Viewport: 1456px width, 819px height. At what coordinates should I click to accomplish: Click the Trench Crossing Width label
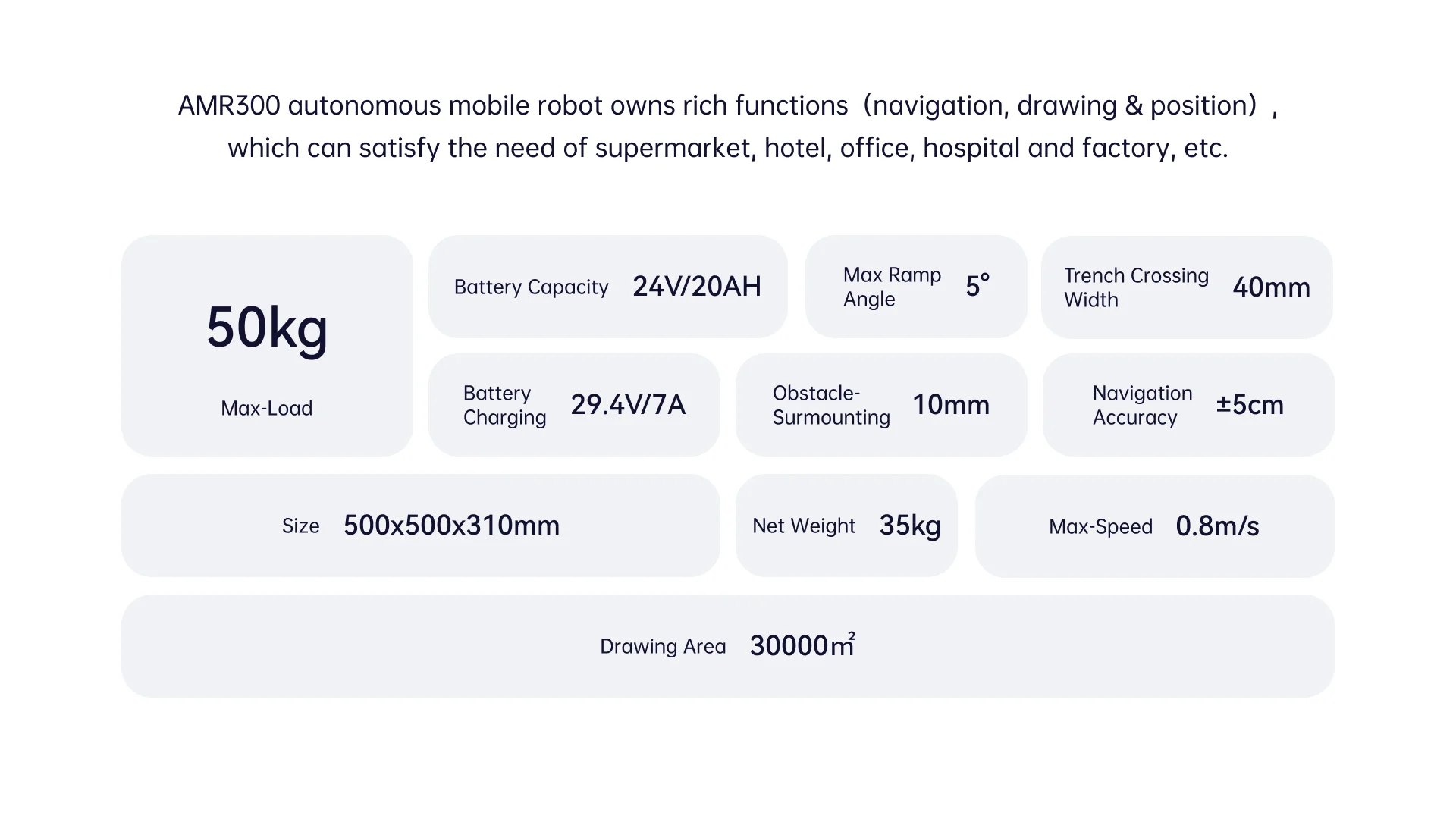pos(1135,287)
